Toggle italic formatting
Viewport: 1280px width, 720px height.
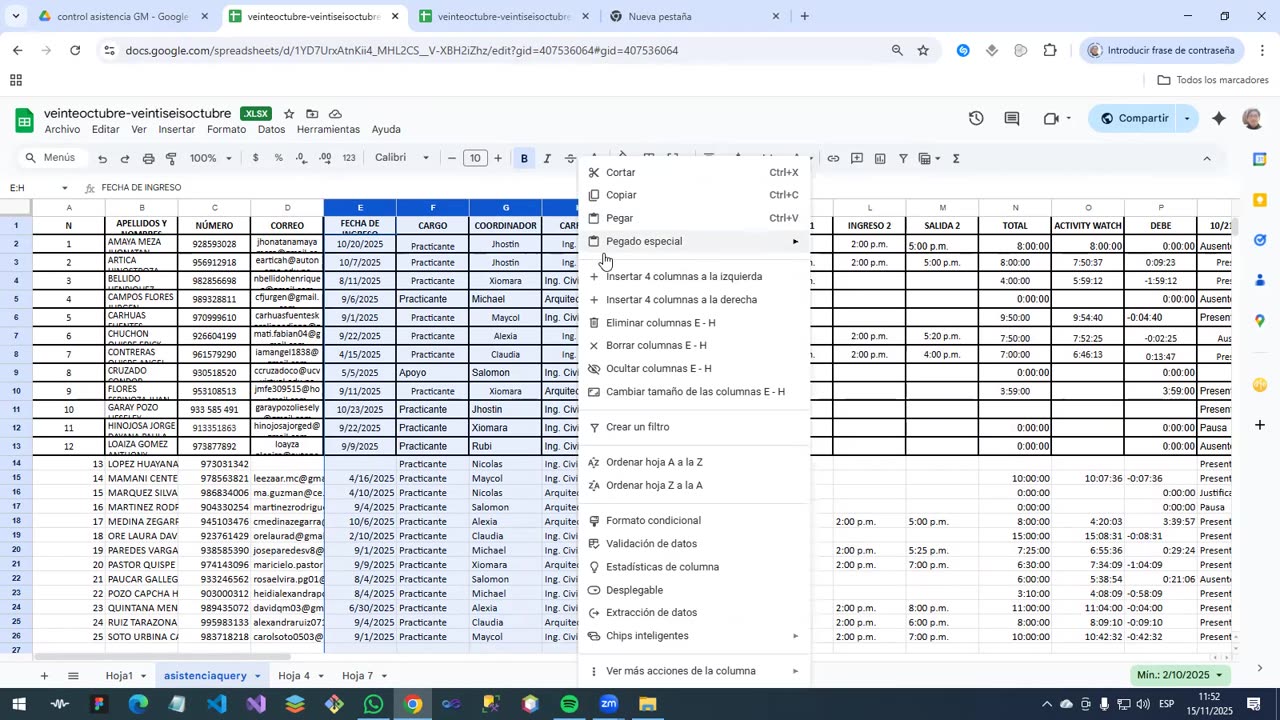547,158
